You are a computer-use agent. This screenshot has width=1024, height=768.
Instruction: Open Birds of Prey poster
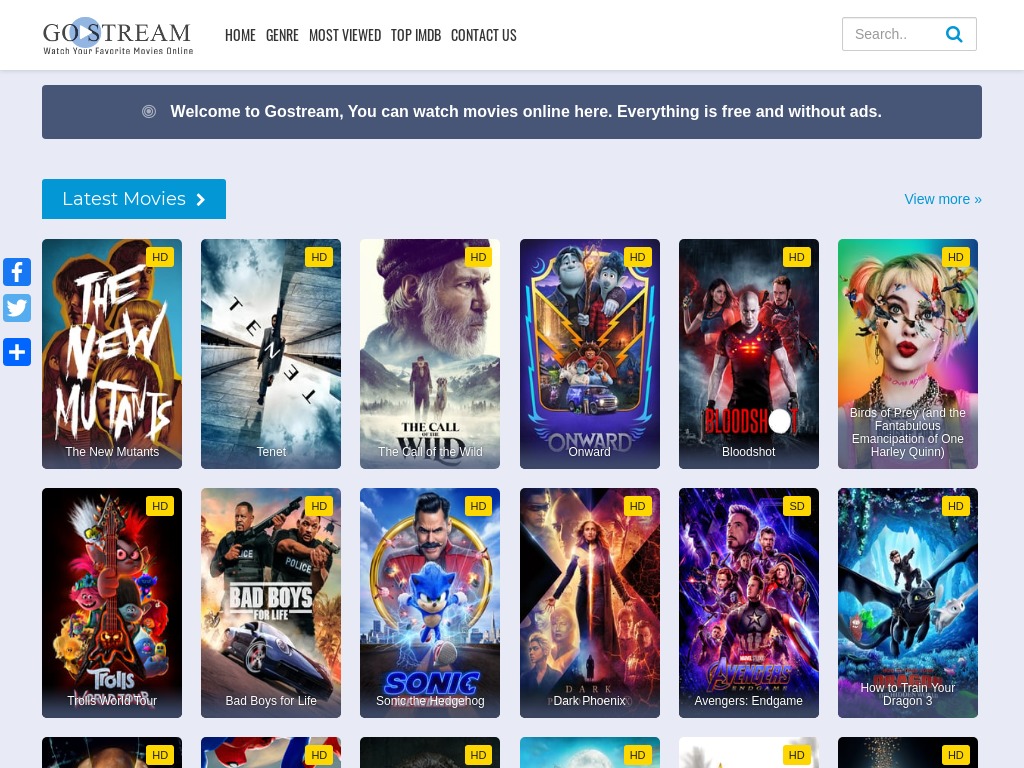click(x=908, y=354)
